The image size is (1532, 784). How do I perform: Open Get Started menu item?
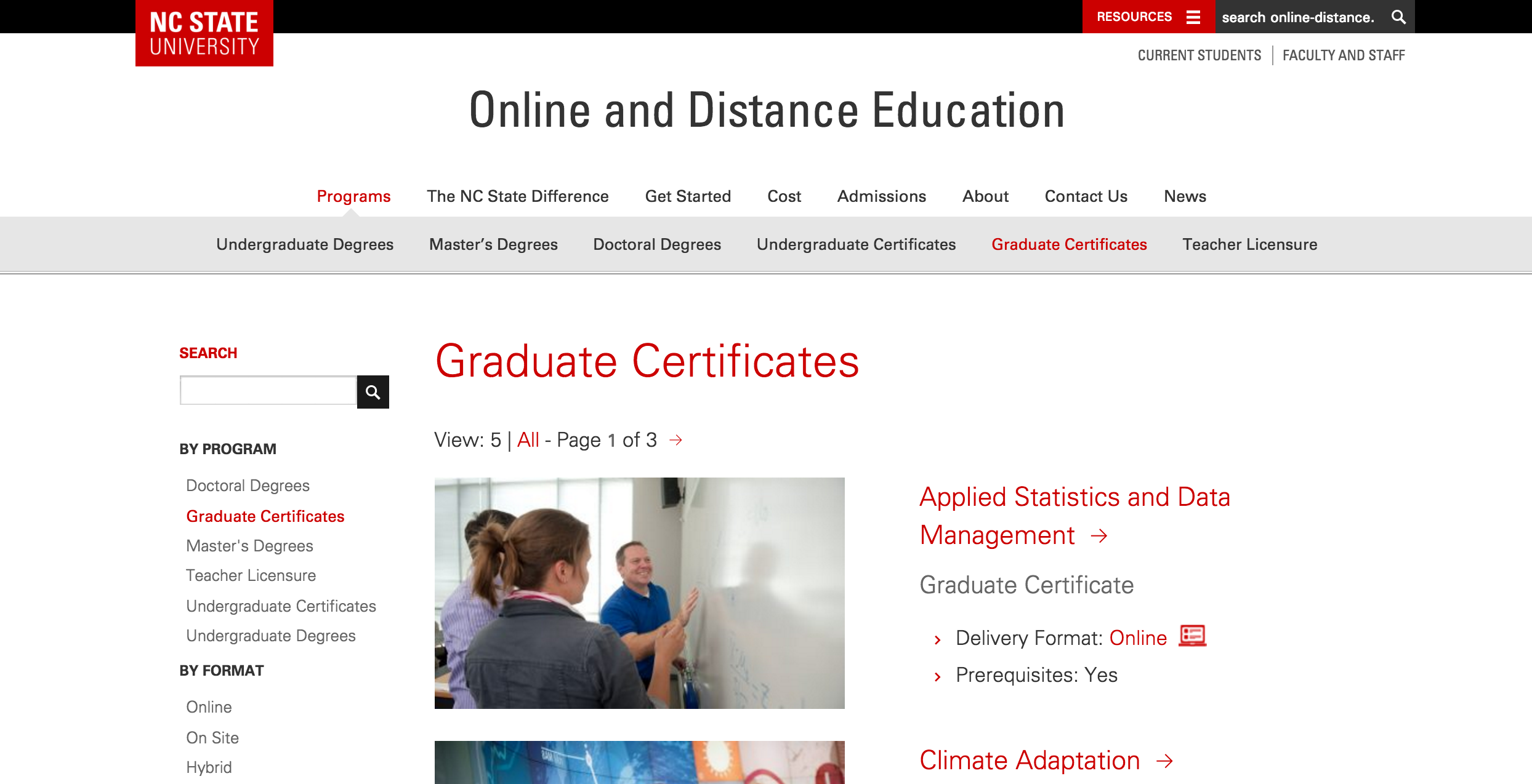pos(688,196)
